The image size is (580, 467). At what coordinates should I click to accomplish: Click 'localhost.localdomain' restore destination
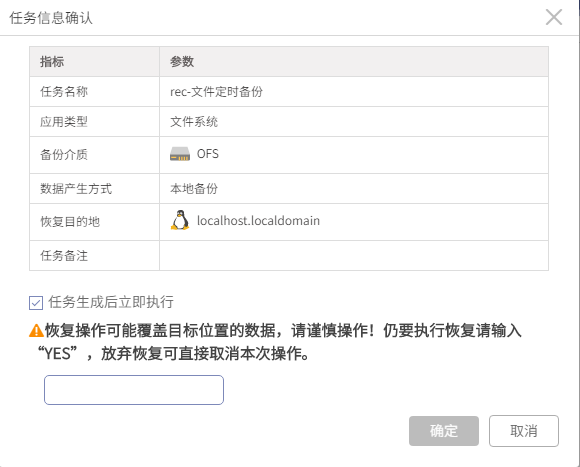click(258, 221)
